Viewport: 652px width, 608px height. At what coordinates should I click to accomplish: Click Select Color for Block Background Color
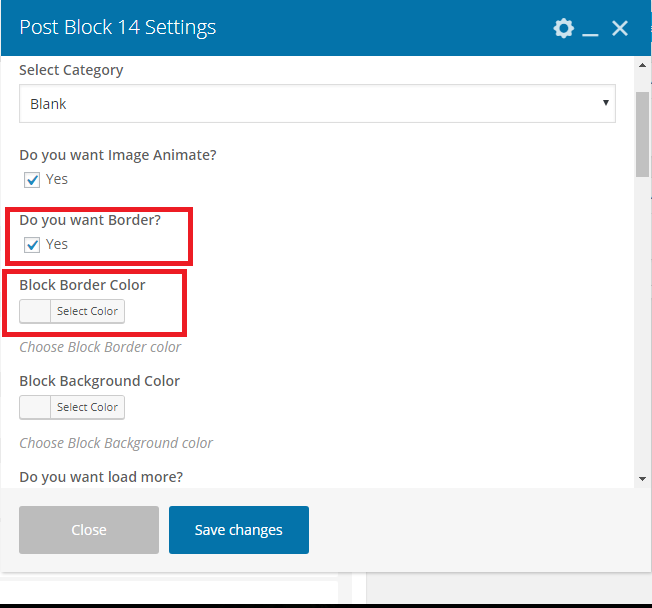[87, 408]
